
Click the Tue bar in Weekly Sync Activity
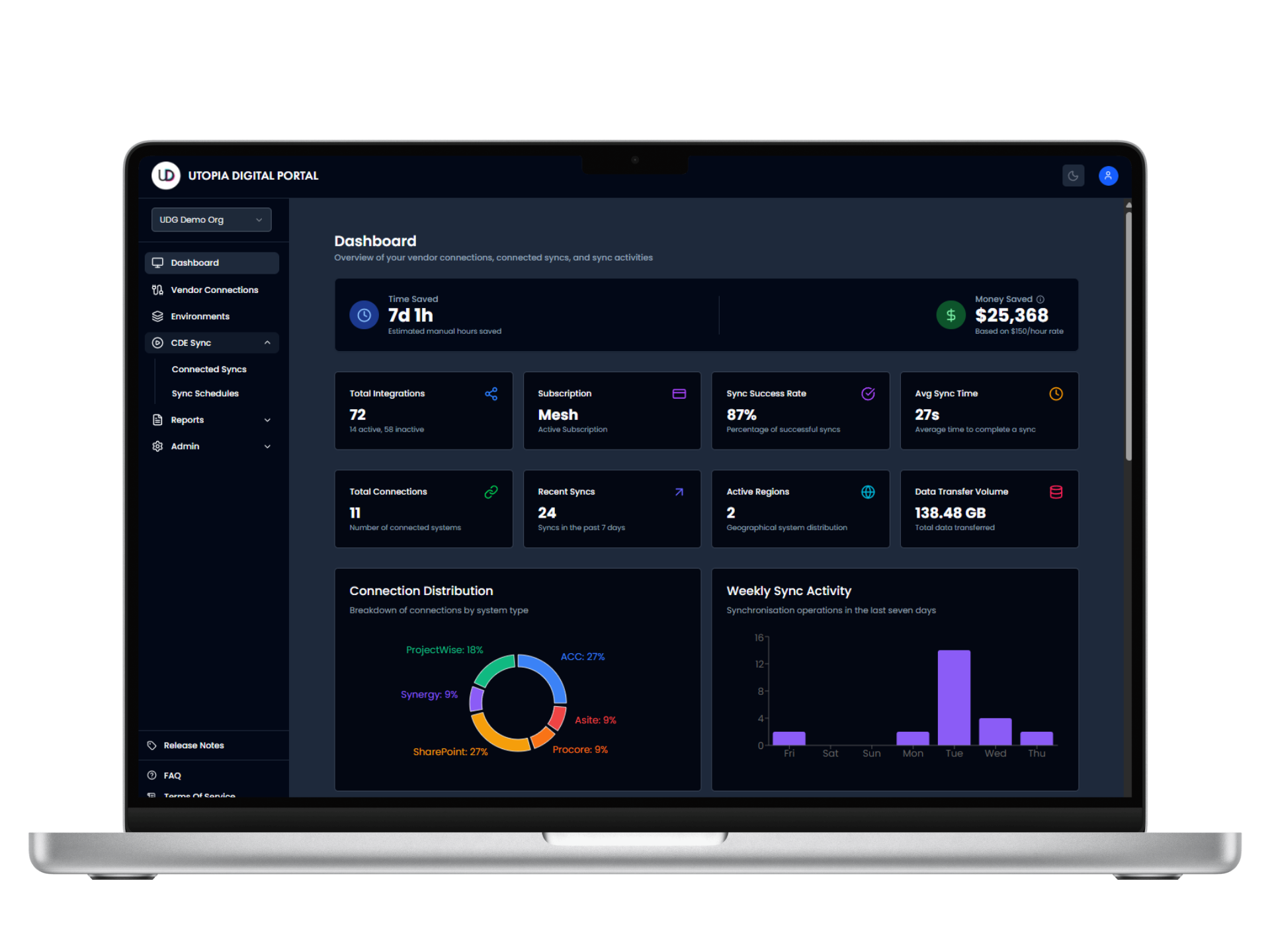tap(954, 697)
